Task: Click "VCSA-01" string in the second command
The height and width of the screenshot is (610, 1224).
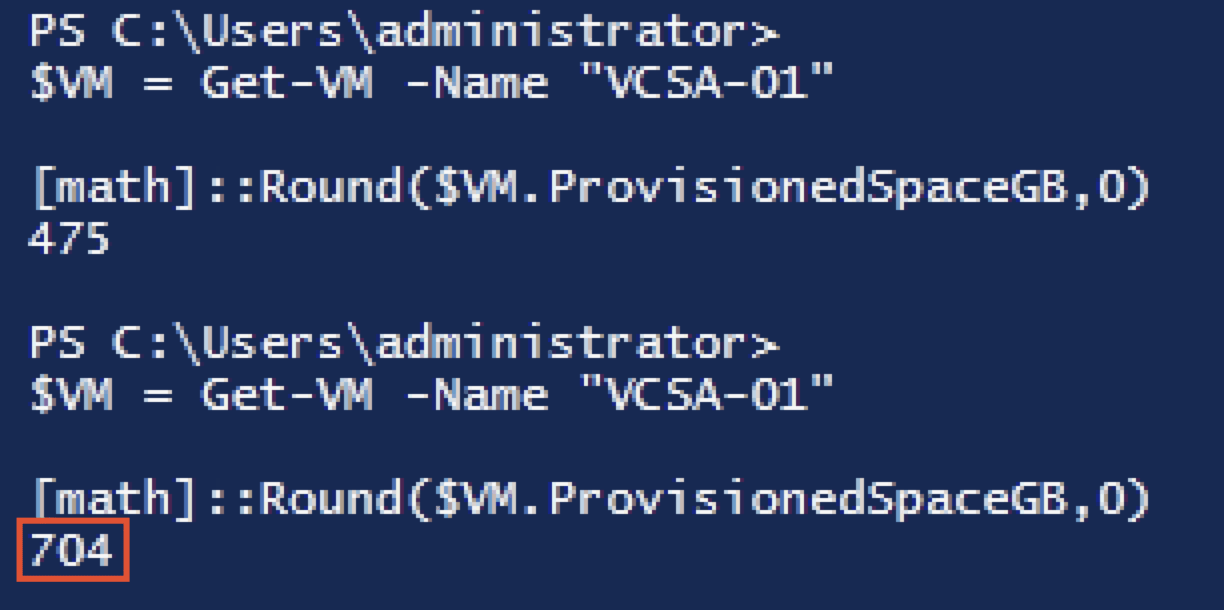Action: pos(707,393)
